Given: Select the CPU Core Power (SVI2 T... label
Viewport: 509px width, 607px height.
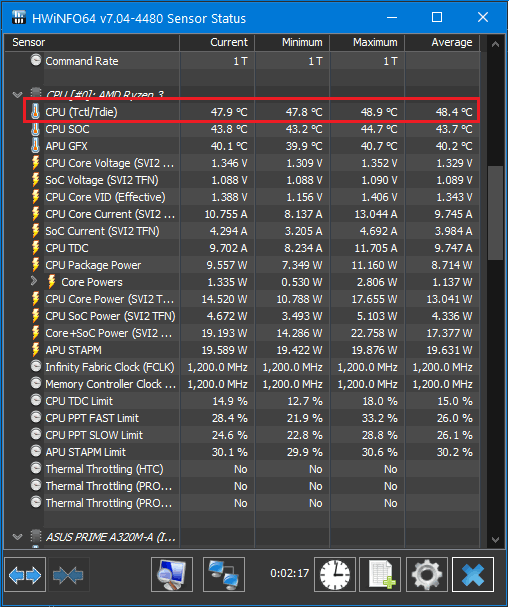Looking at the screenshot, I should 110,299.
